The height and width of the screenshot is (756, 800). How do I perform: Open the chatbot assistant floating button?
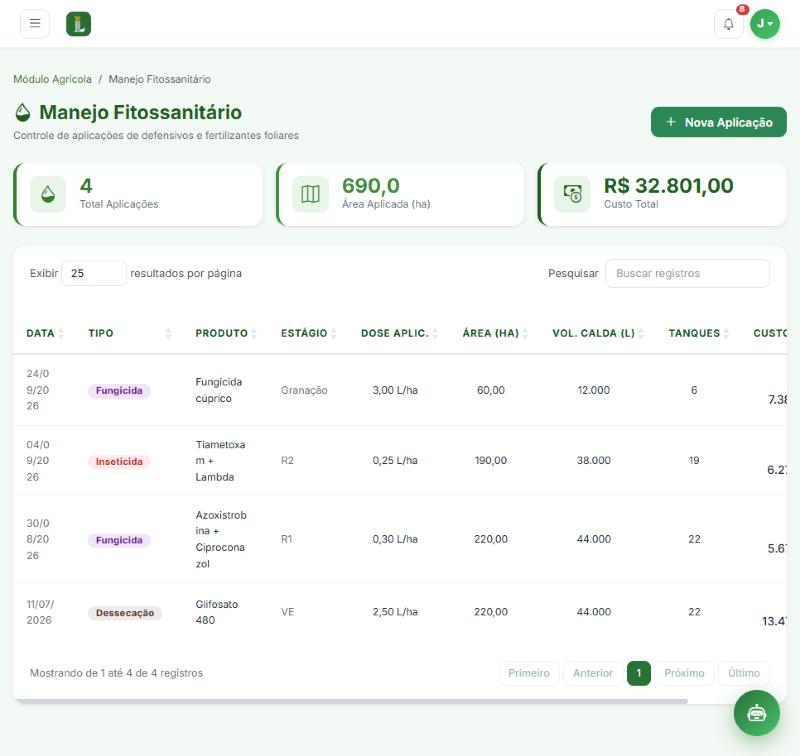[x=756, y=713]
